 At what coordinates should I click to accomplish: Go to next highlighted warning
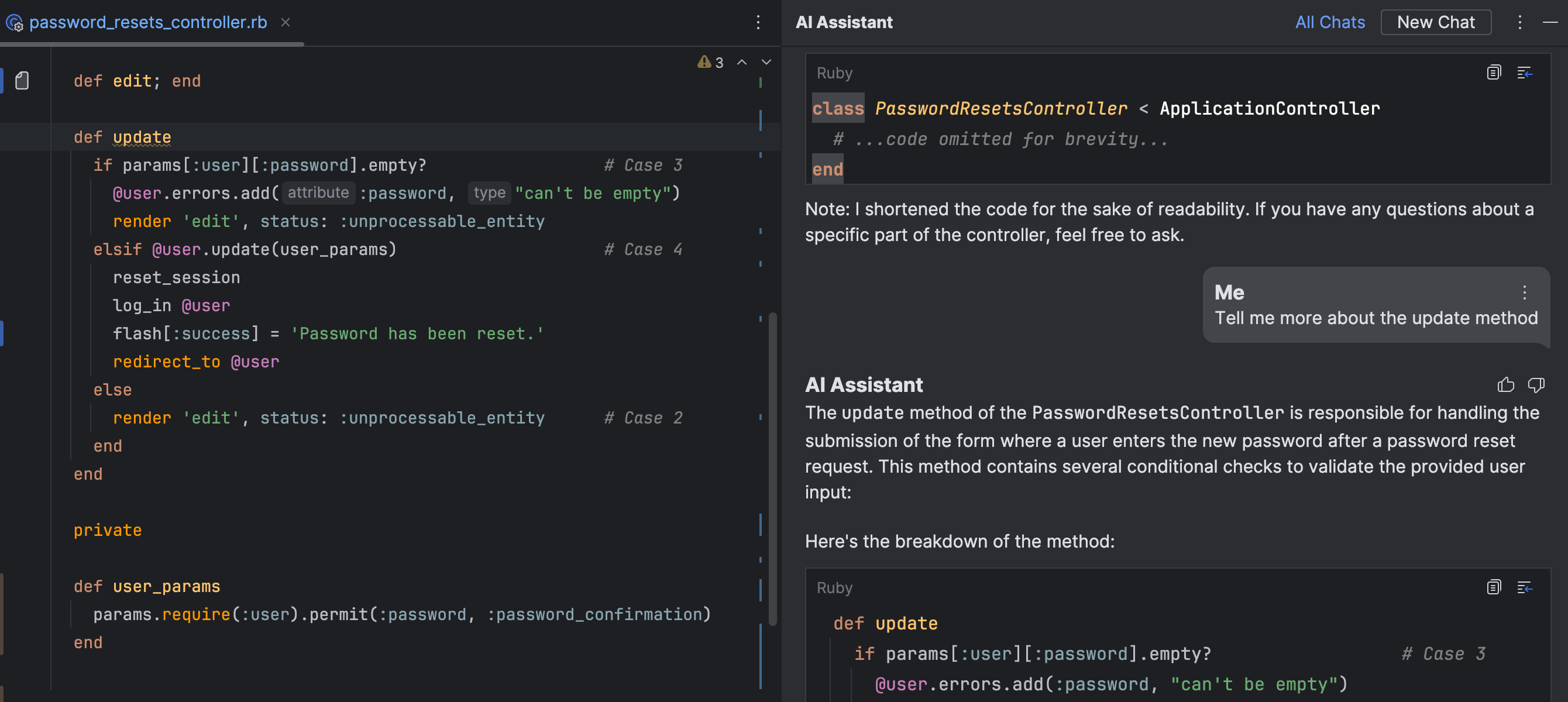coord(766,62)
